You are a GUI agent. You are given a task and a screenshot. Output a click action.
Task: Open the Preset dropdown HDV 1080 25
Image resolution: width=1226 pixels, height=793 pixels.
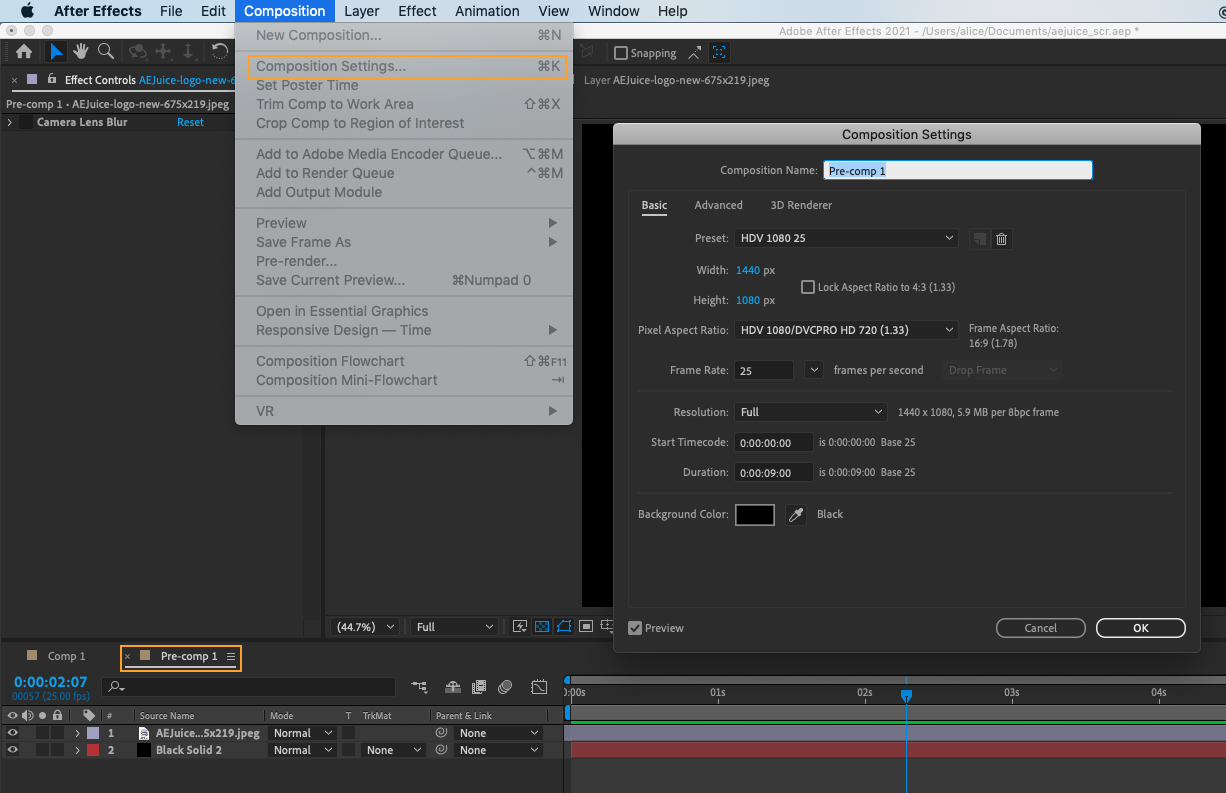click(846, 239)
